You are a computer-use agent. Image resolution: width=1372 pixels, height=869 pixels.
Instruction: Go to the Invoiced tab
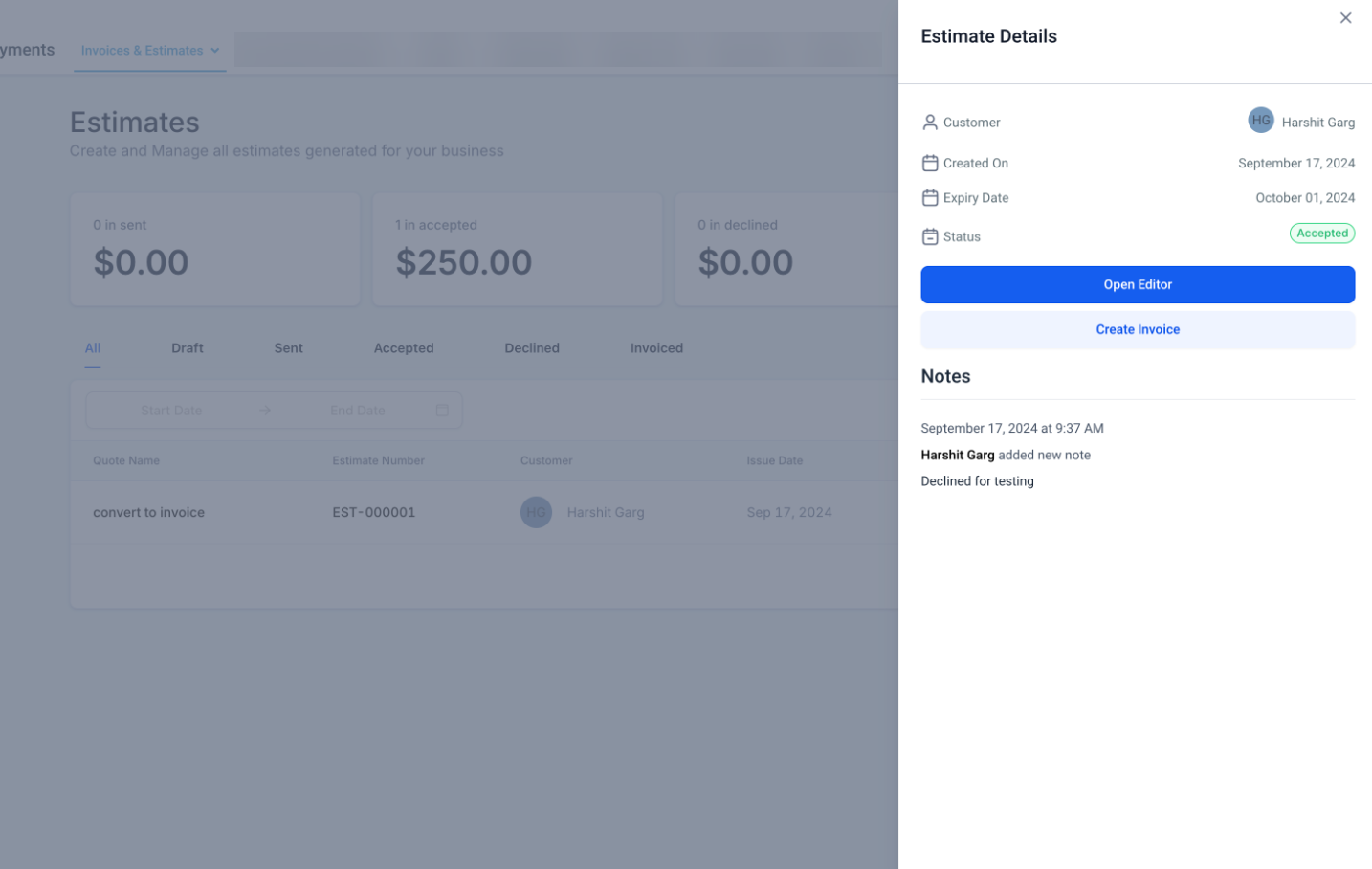pos(656,348)
